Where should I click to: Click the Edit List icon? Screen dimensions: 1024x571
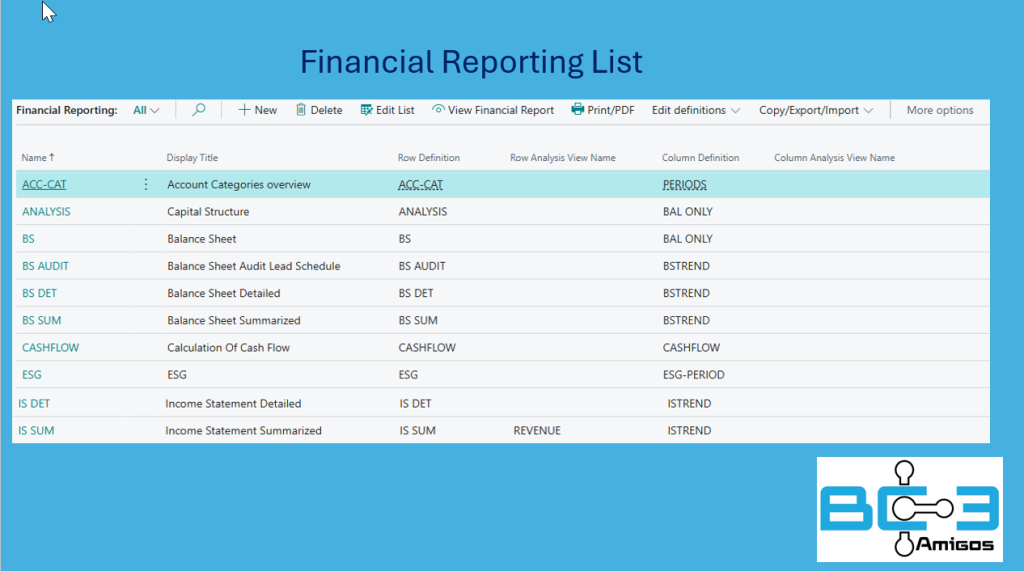[367, 110]
